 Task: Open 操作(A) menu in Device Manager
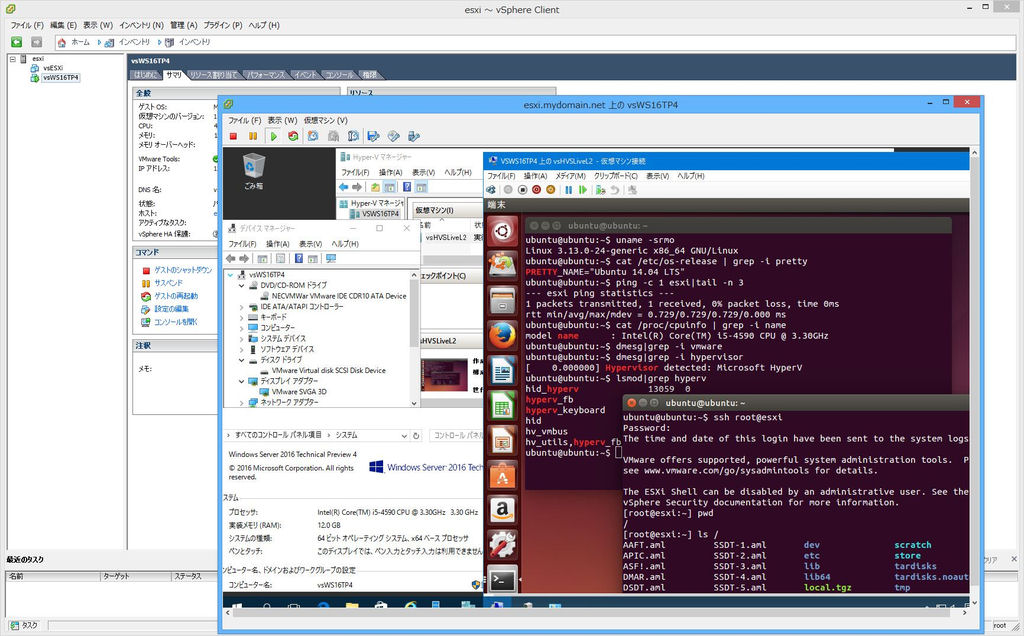[x=278, y=244]
